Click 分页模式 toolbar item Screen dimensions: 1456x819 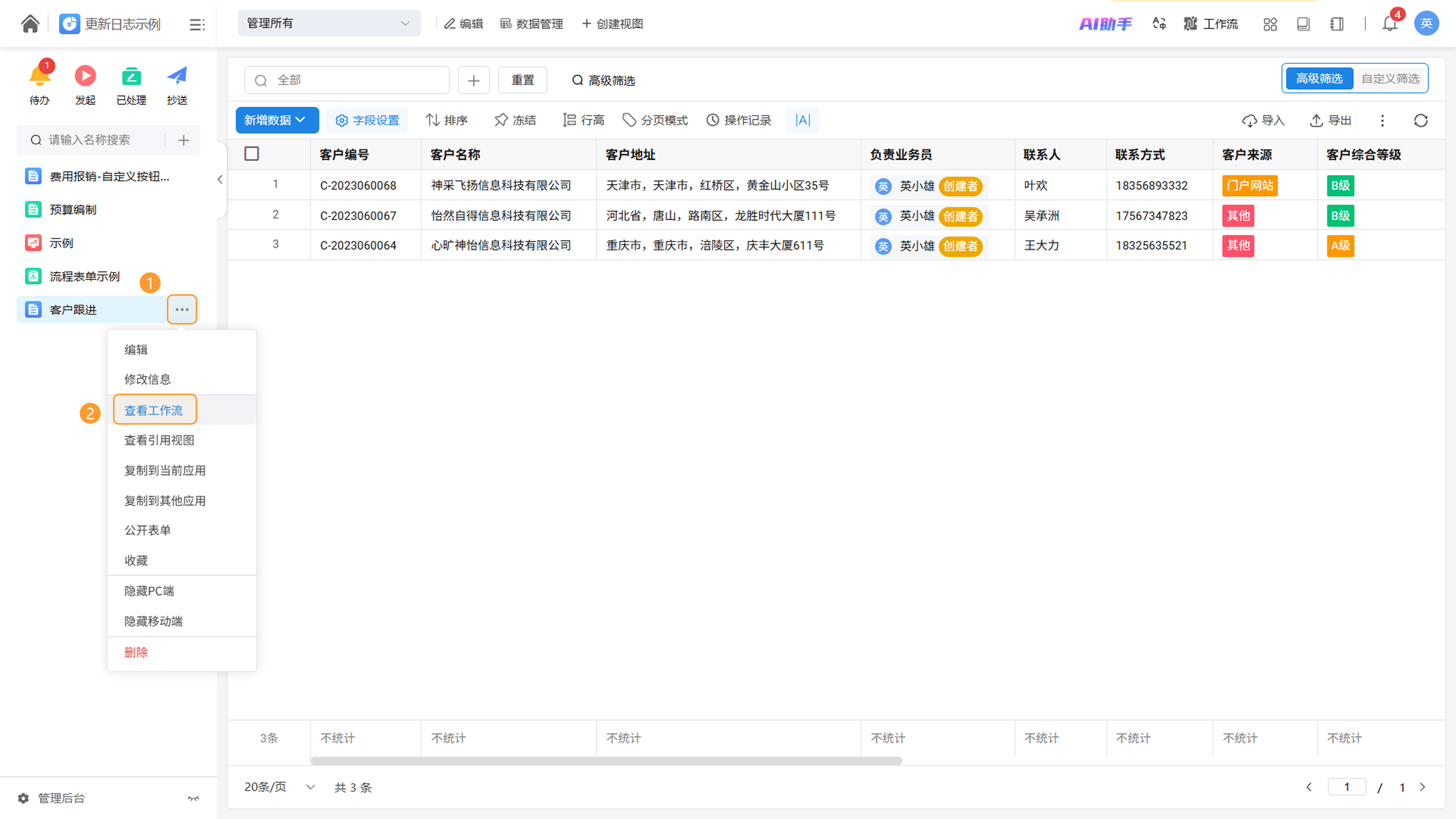(655, 121)
